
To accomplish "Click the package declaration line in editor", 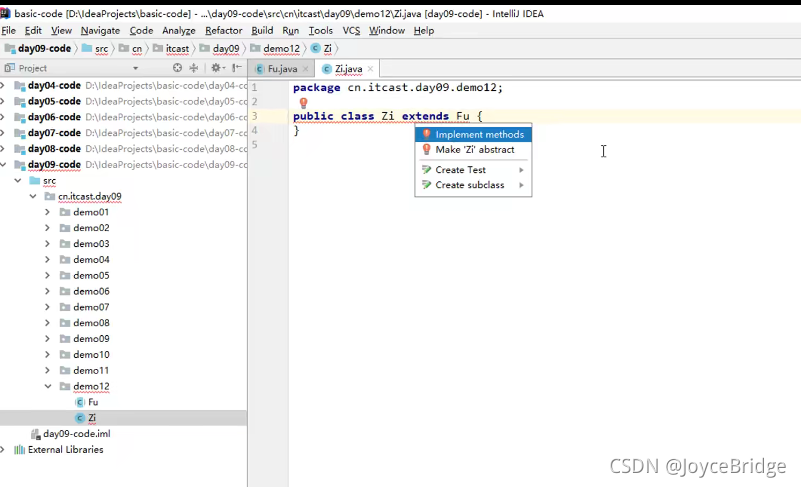I will tap(398, 87).
